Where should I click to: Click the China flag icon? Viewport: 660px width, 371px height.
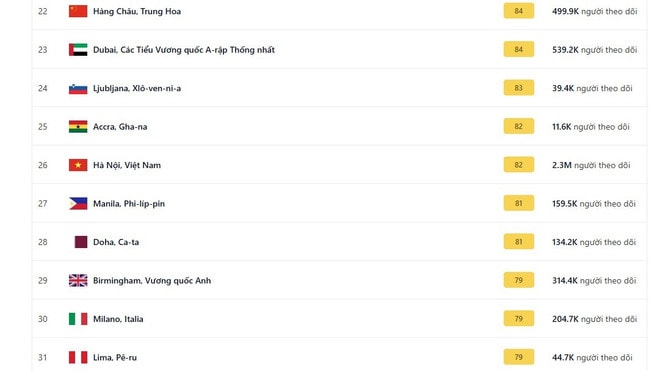pos(78,11)
